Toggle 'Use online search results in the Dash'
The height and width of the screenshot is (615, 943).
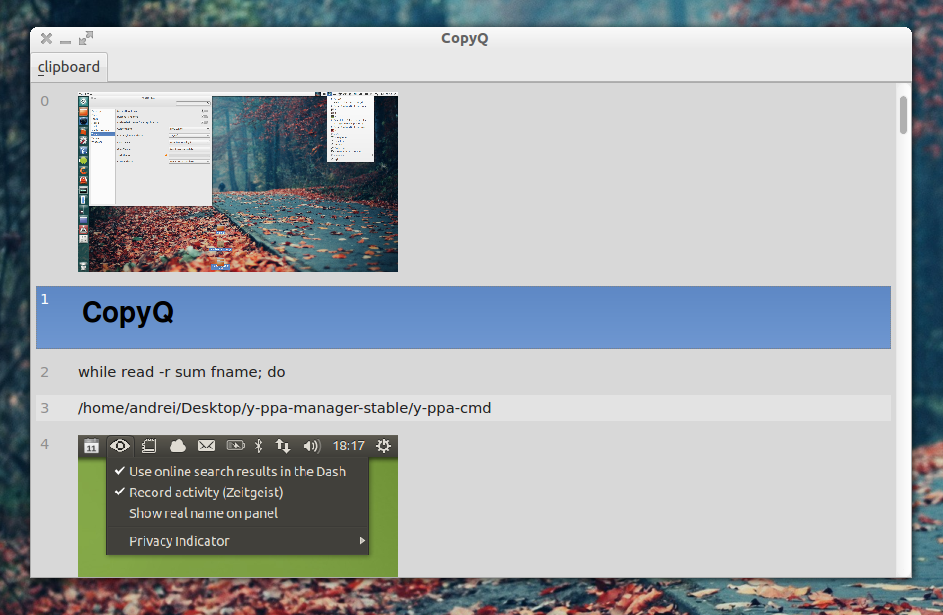coord(237,471)
